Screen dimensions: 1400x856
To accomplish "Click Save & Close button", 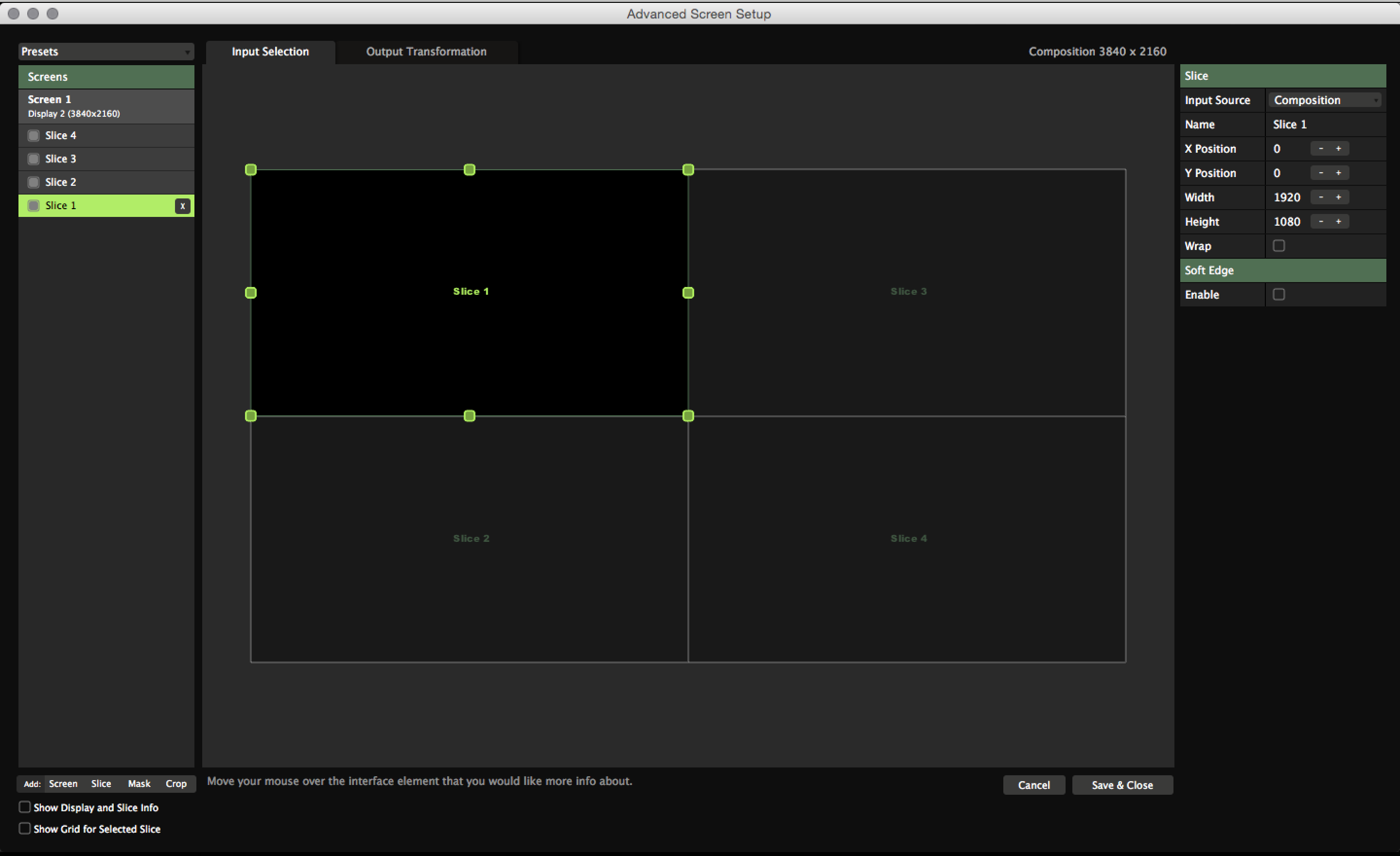I will coord(1122,785).
